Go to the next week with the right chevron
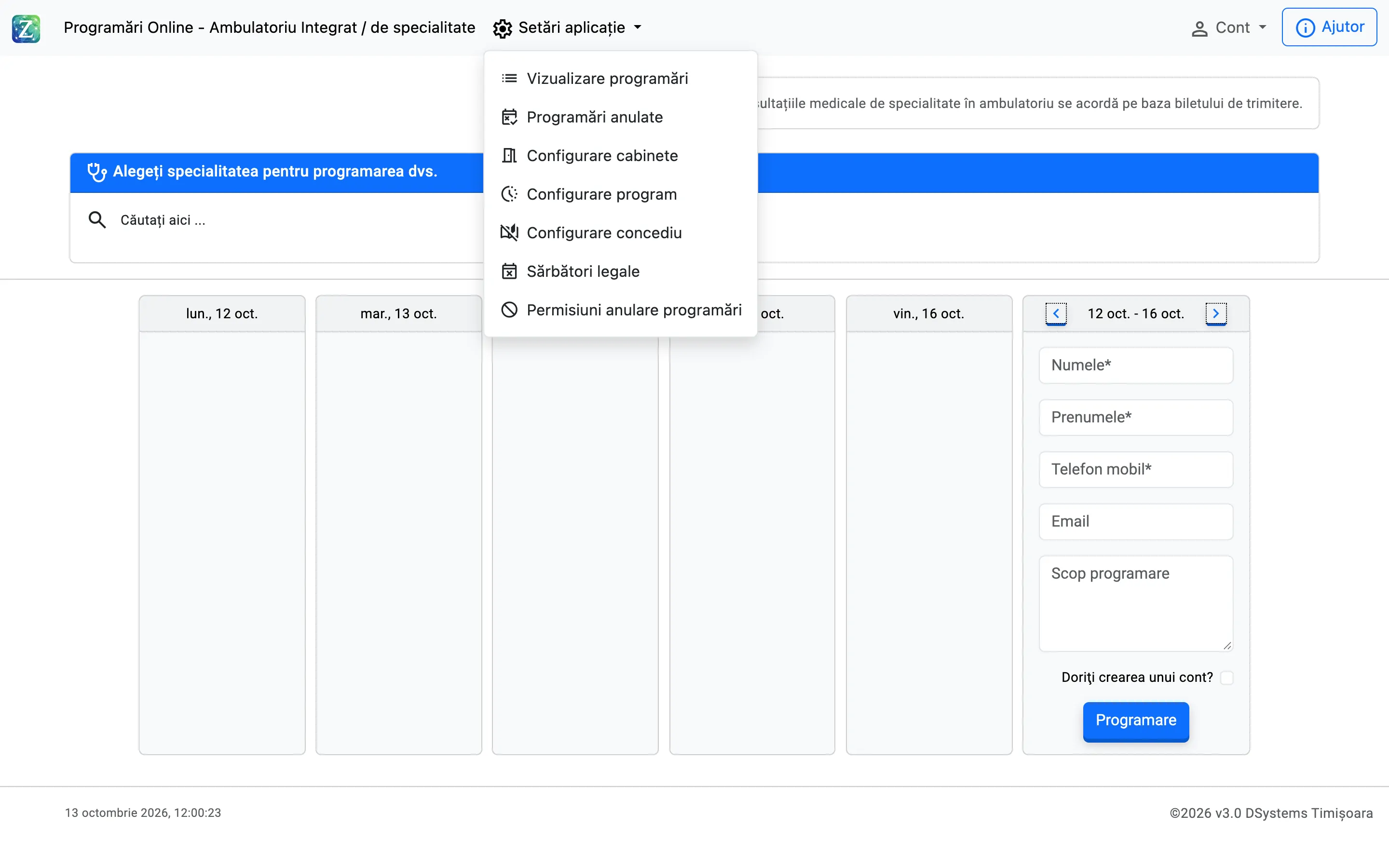Image resolution: width=1389 pixels, height=868 pixels. click(x=1216, y=313)
